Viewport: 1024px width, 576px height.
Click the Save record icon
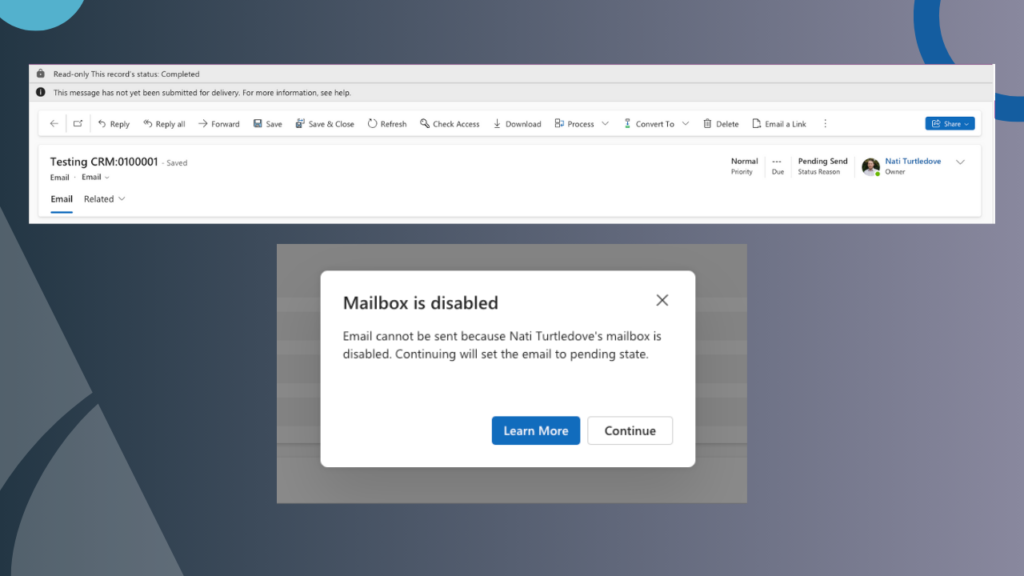[x=267, y=123]
